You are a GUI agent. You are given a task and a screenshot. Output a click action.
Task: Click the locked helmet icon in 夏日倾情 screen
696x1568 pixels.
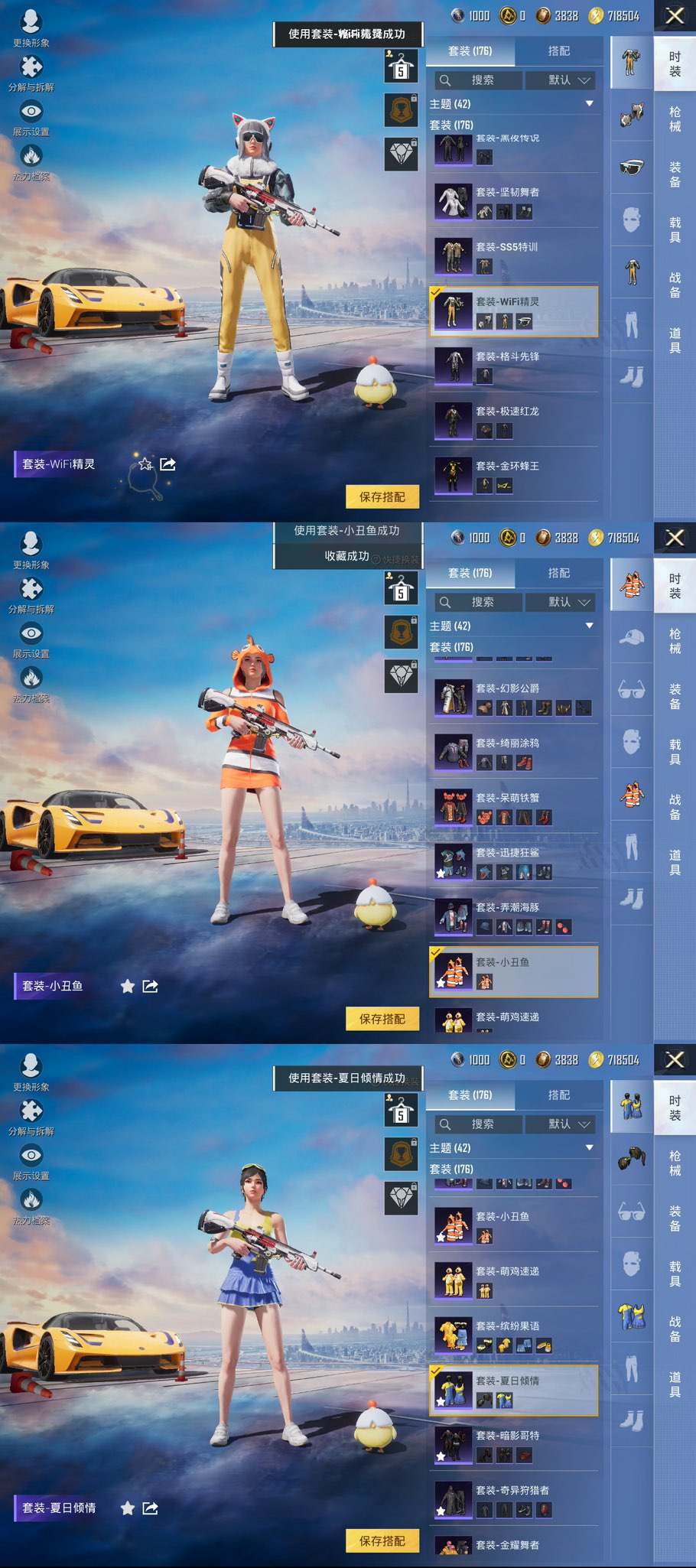pyautogui.click(x=401, y=1154)
